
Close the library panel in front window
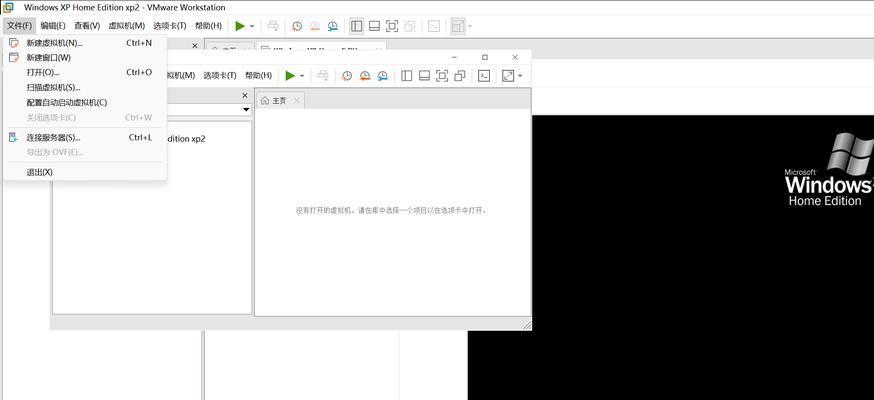[245, 95]
